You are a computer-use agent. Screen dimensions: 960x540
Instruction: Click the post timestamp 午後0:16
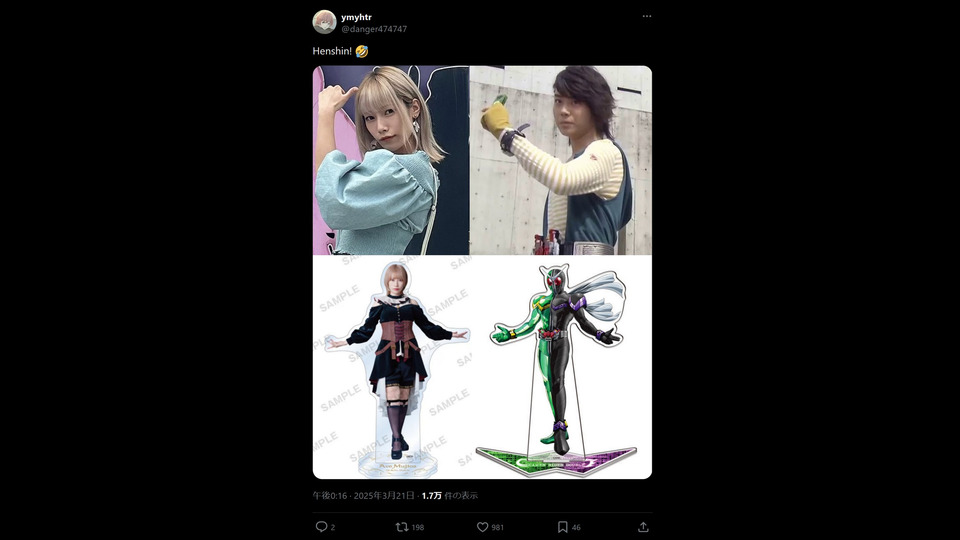329,495
